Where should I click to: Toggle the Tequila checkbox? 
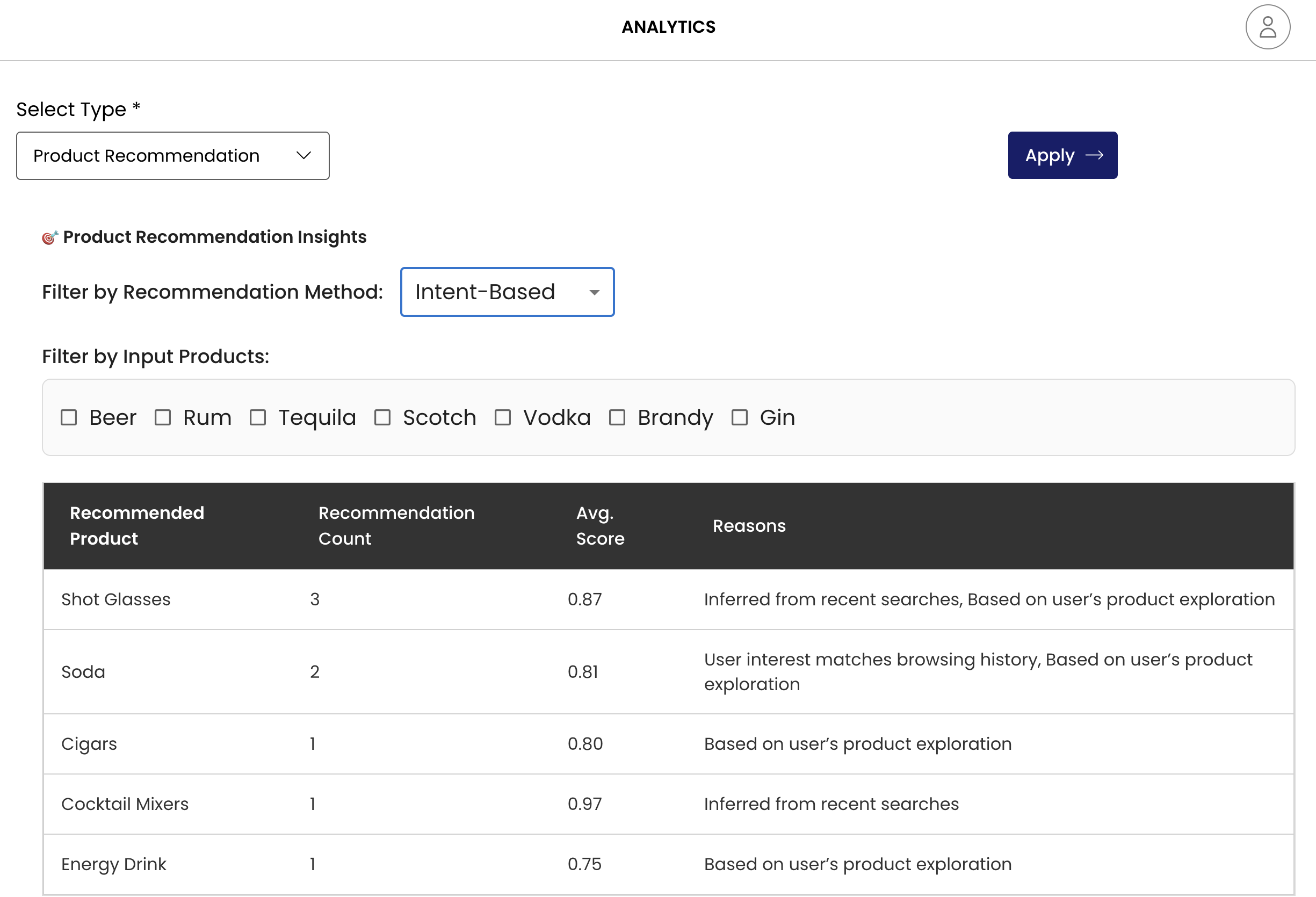(258, 417)
